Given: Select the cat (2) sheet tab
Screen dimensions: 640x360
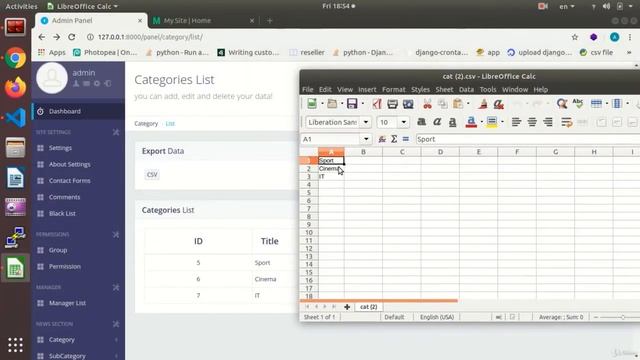Looking at the screenshot, I should pos(368,307).
